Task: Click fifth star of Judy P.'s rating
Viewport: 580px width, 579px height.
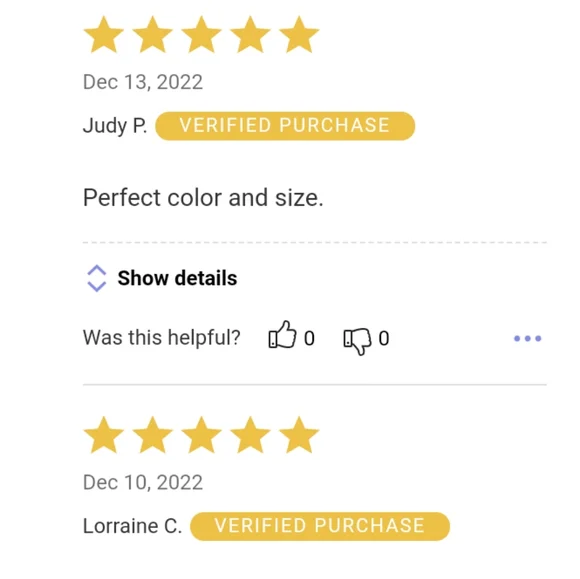Action: (x=299, y=34)
